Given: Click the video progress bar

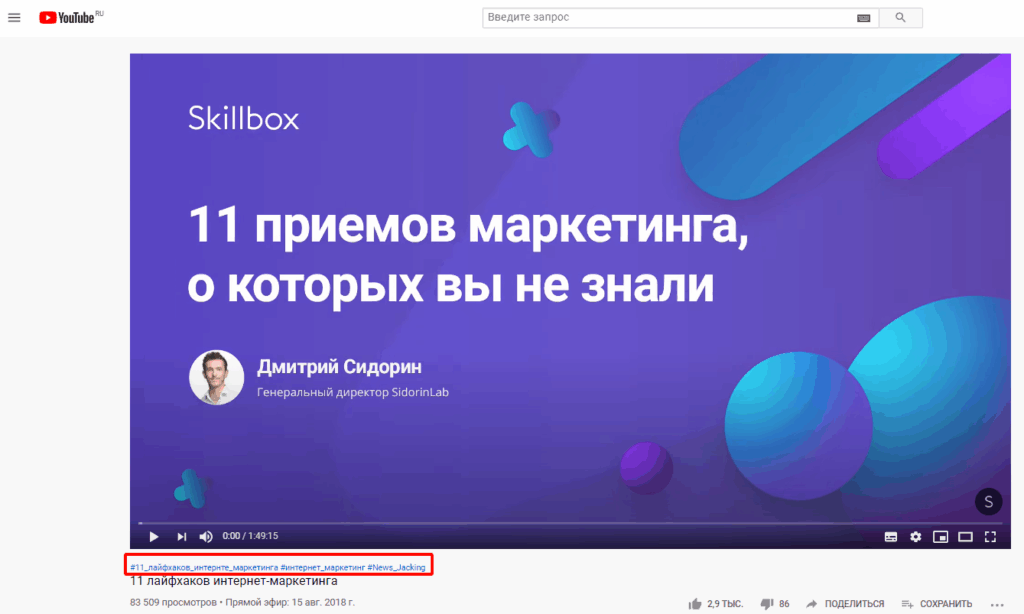Looking at the screenshot, I should 569,523.
